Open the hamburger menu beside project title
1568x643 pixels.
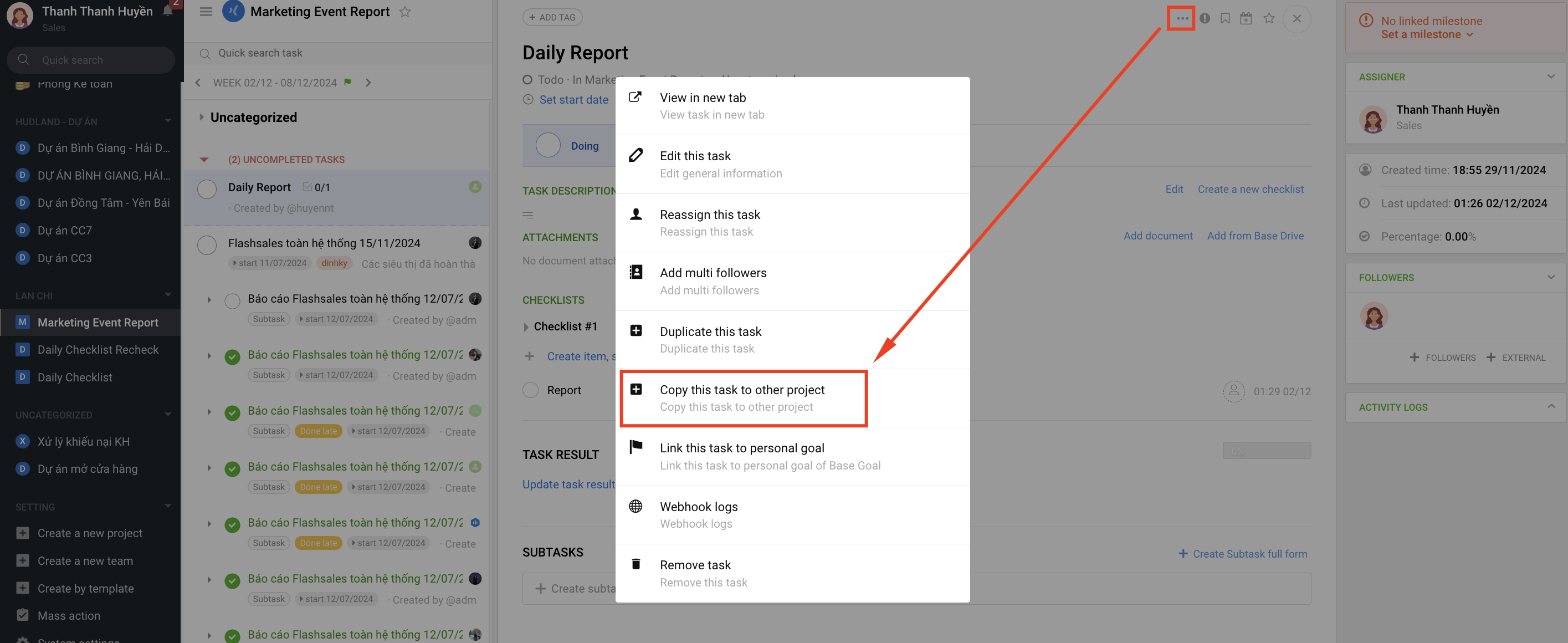206,12
